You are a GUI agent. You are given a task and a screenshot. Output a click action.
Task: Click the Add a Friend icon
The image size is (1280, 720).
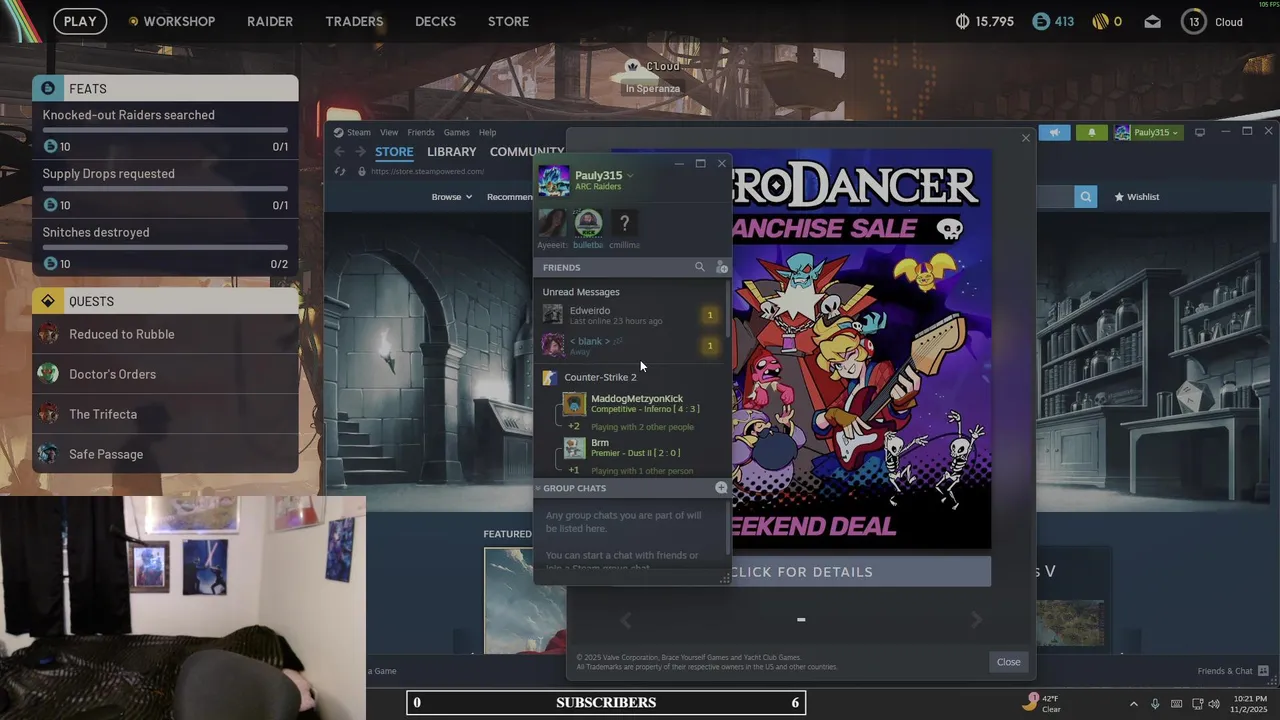pos(722,267)
